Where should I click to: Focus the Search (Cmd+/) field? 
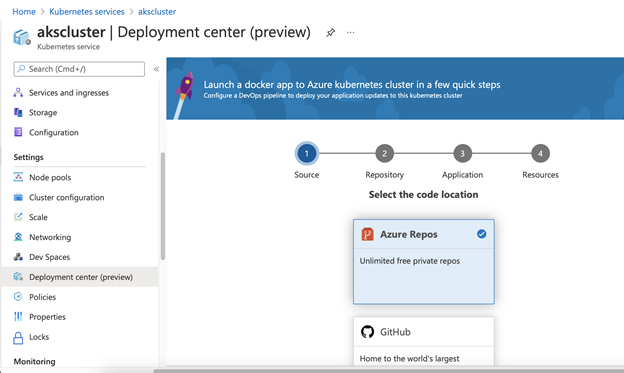[x=79, y=69]
